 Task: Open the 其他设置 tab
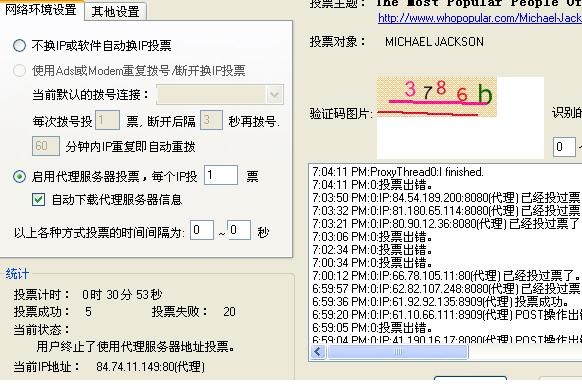click(x=115, y=11)
